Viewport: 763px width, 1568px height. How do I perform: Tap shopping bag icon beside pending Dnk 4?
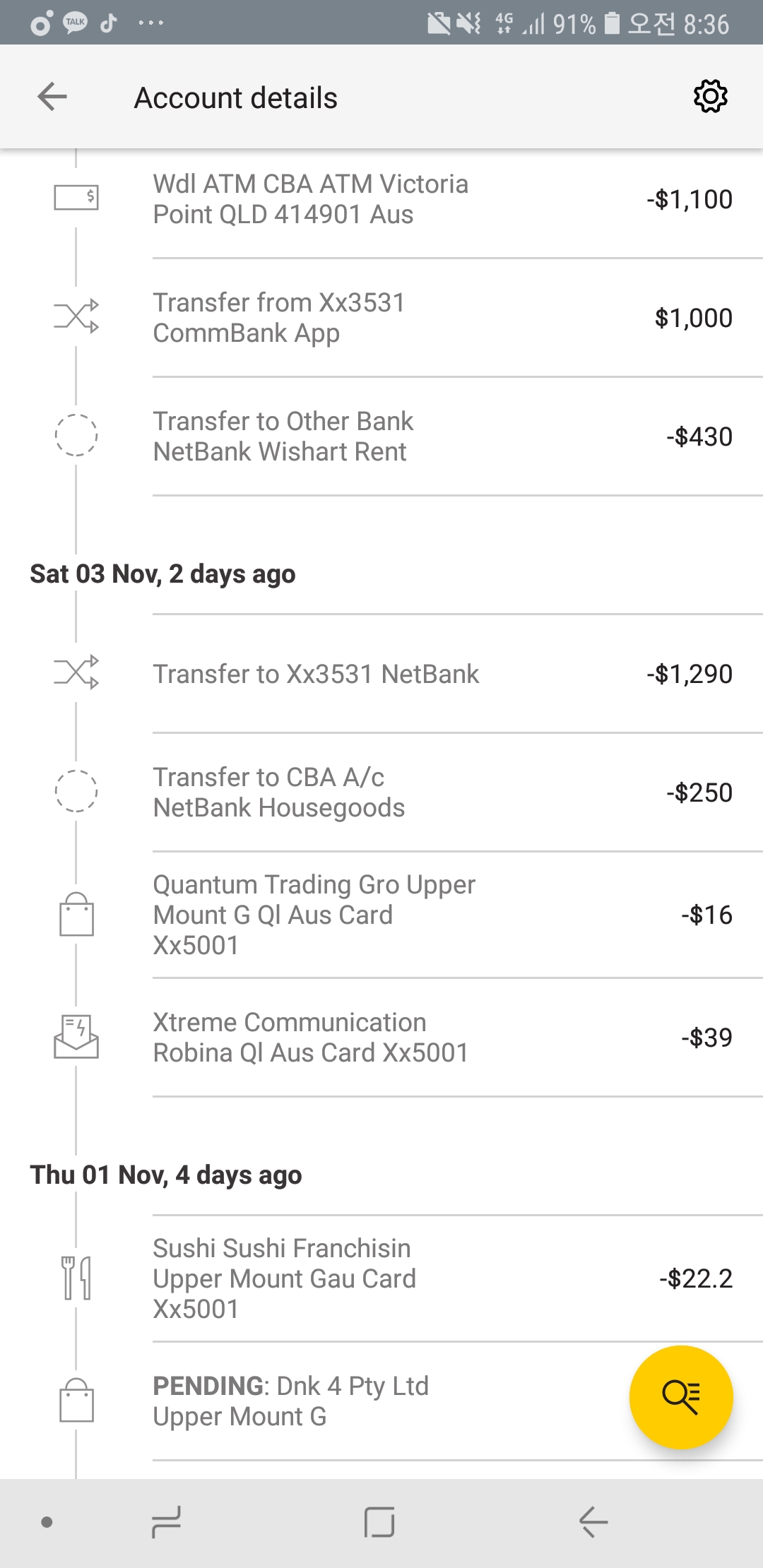pos(76,1400)
